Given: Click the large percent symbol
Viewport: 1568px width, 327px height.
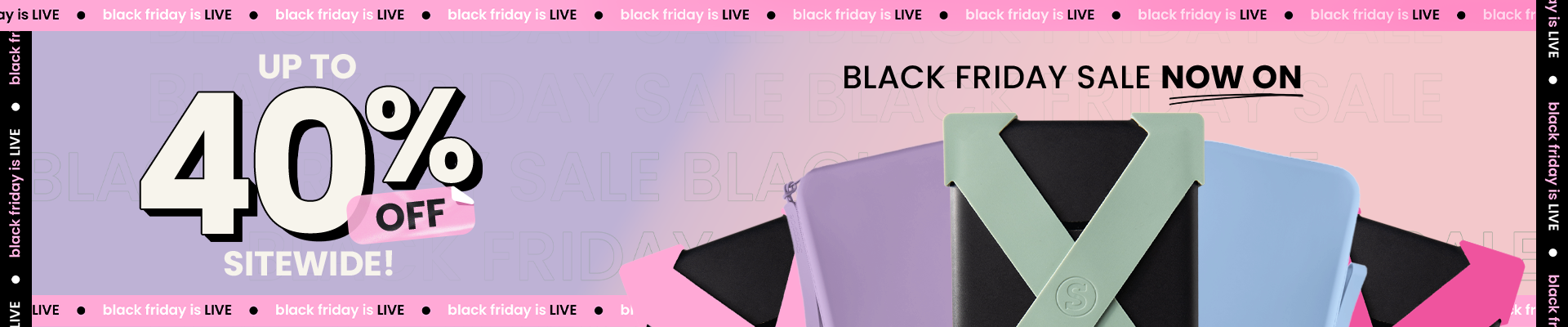Looking at the screenshot, I should pyautogui.click(x=423, y=137).
